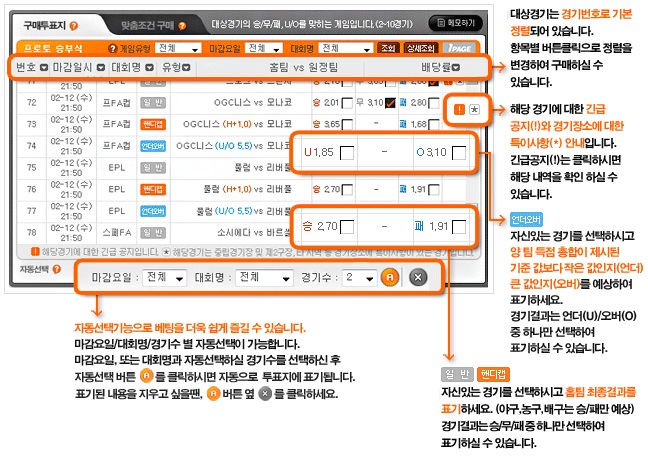648x459 pixels.
Task: Click the 언더오버 badge on row 74
Action: pos(153,146)
